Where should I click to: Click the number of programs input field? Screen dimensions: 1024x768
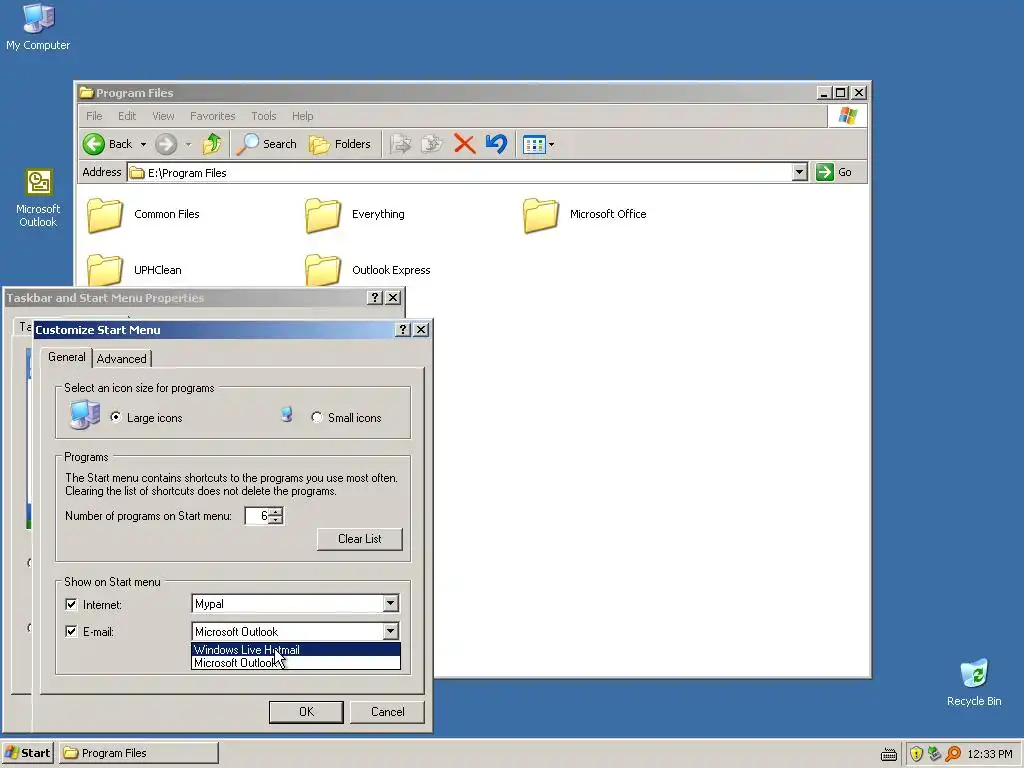coord(257,516)
